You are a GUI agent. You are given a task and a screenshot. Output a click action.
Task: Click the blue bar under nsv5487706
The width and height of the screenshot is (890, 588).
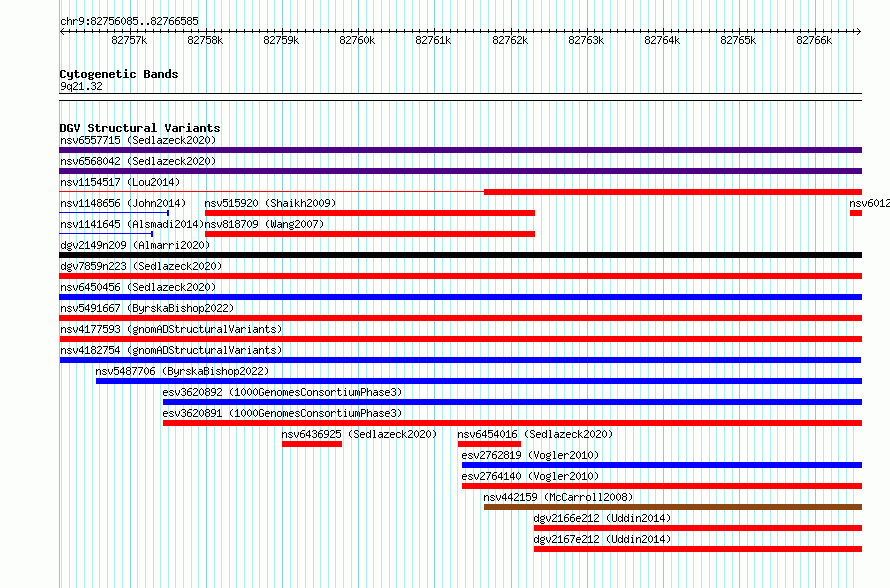(479, 381)
